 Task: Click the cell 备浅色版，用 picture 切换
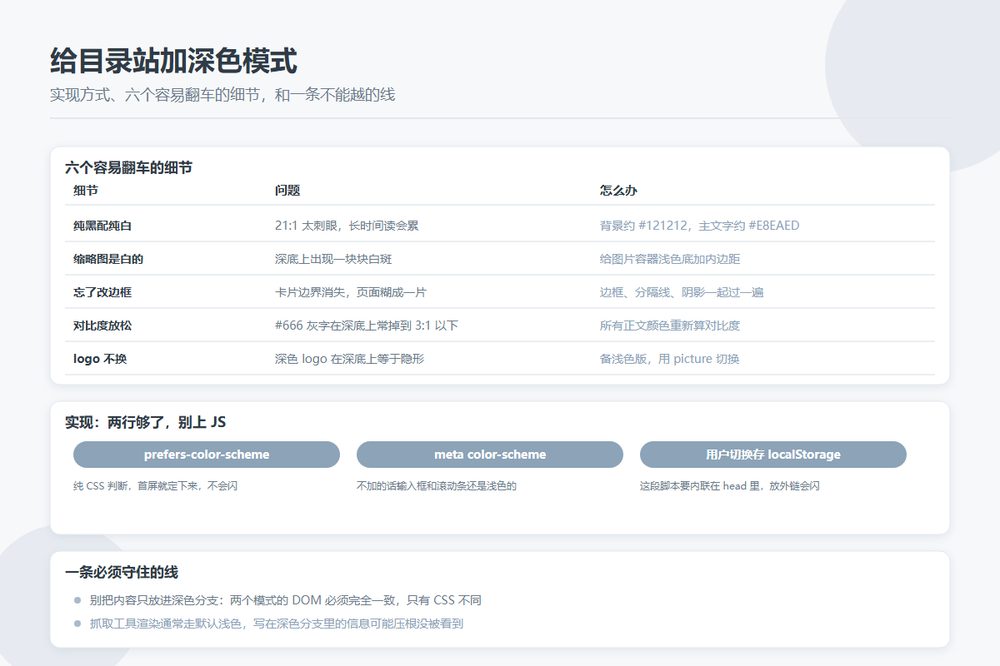pyautogui.click(x=670, y=359)
